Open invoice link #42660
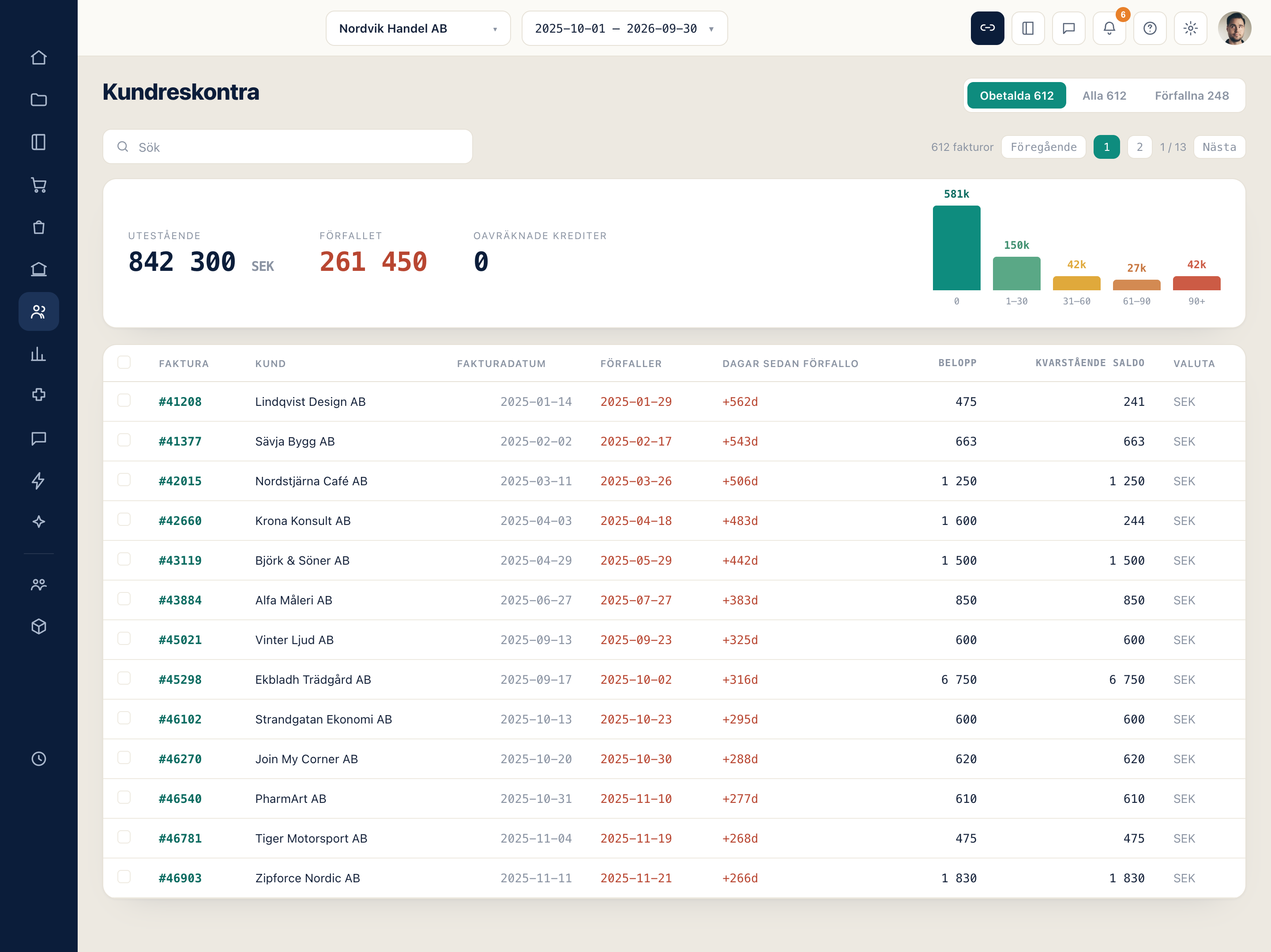This screenshot has width=1271, height=952. [x=180, y=521]
